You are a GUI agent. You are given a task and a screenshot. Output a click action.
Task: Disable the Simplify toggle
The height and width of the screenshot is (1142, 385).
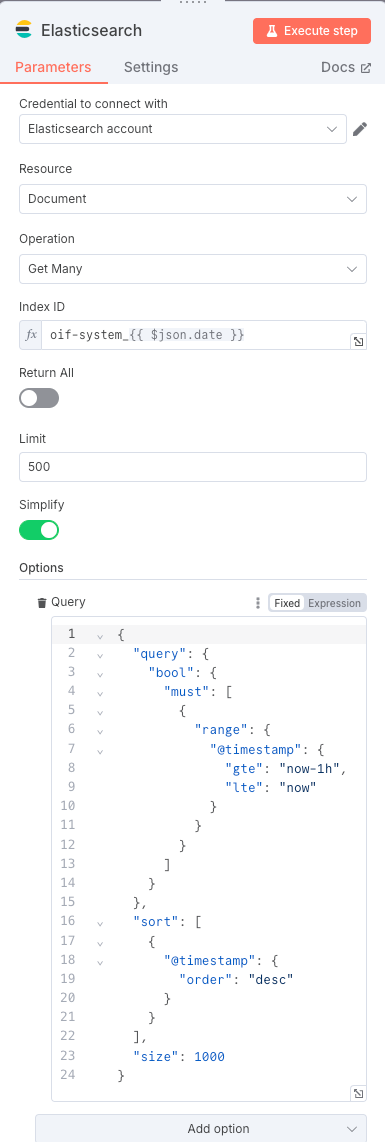tap(39, 529)
